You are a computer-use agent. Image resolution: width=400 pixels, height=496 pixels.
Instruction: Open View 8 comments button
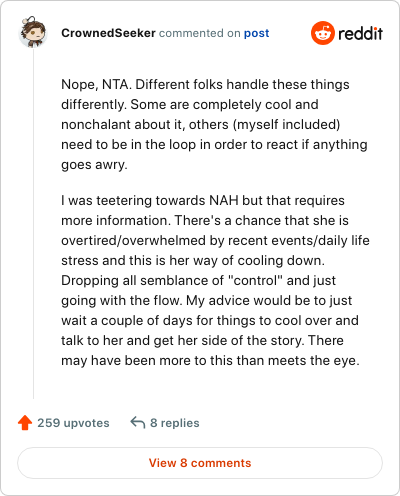pos(200,463)
